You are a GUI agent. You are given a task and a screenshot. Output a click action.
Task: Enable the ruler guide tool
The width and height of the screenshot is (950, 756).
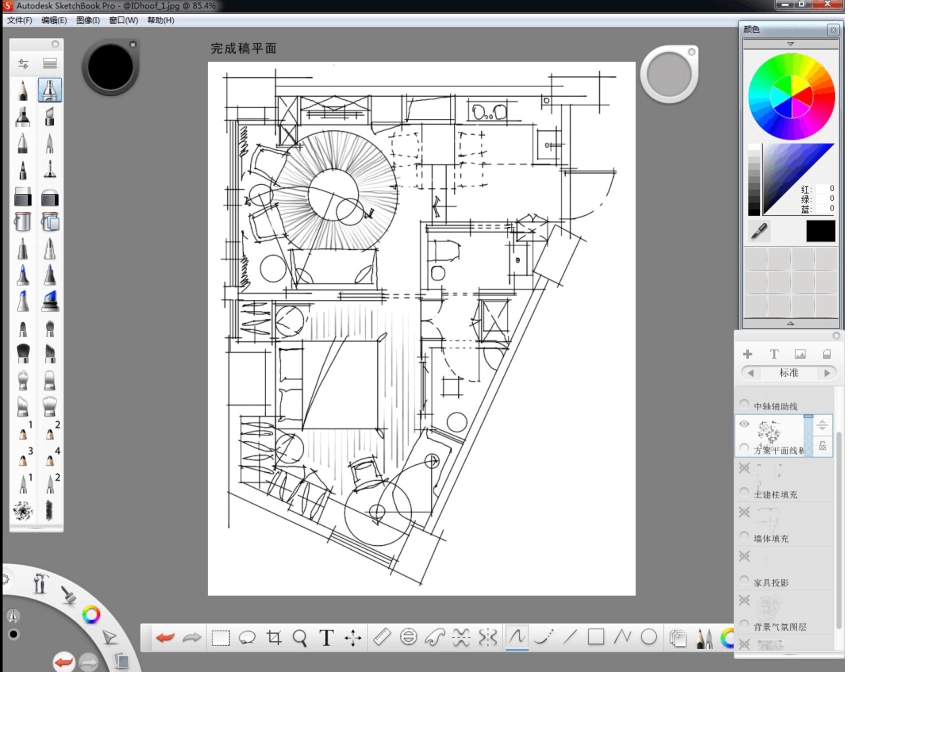[382, 637]
